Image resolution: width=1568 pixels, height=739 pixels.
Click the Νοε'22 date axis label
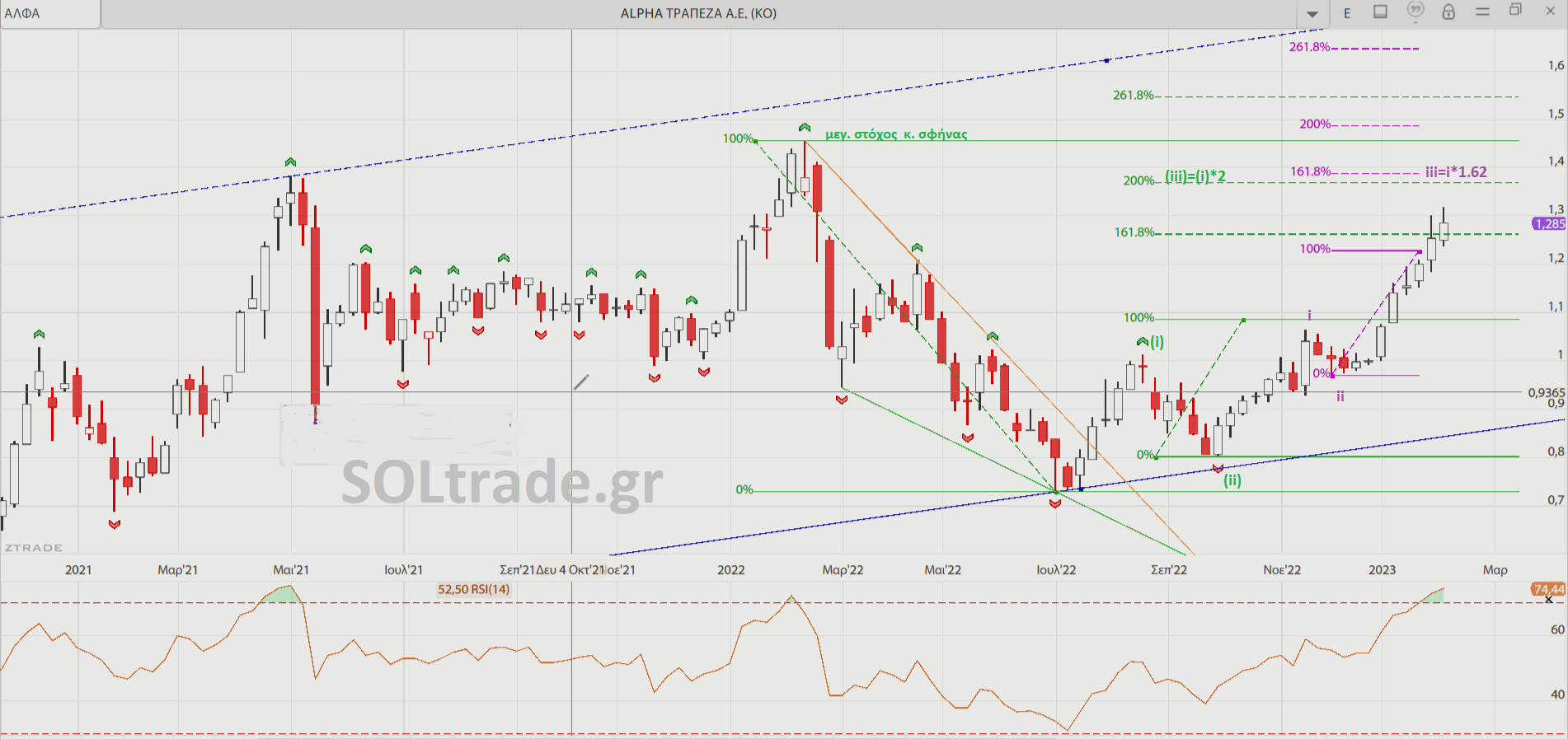pos(1282,569)
